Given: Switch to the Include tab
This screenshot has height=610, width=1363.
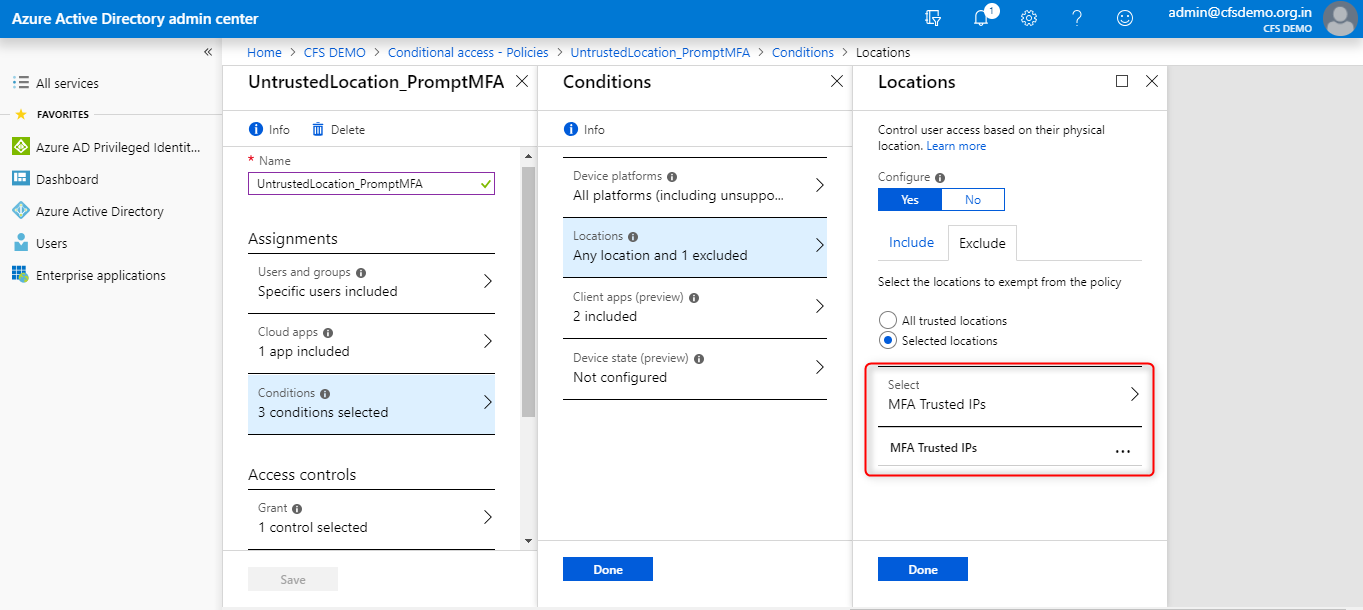Looking at the screenshot, I should (x=911, y=243).
